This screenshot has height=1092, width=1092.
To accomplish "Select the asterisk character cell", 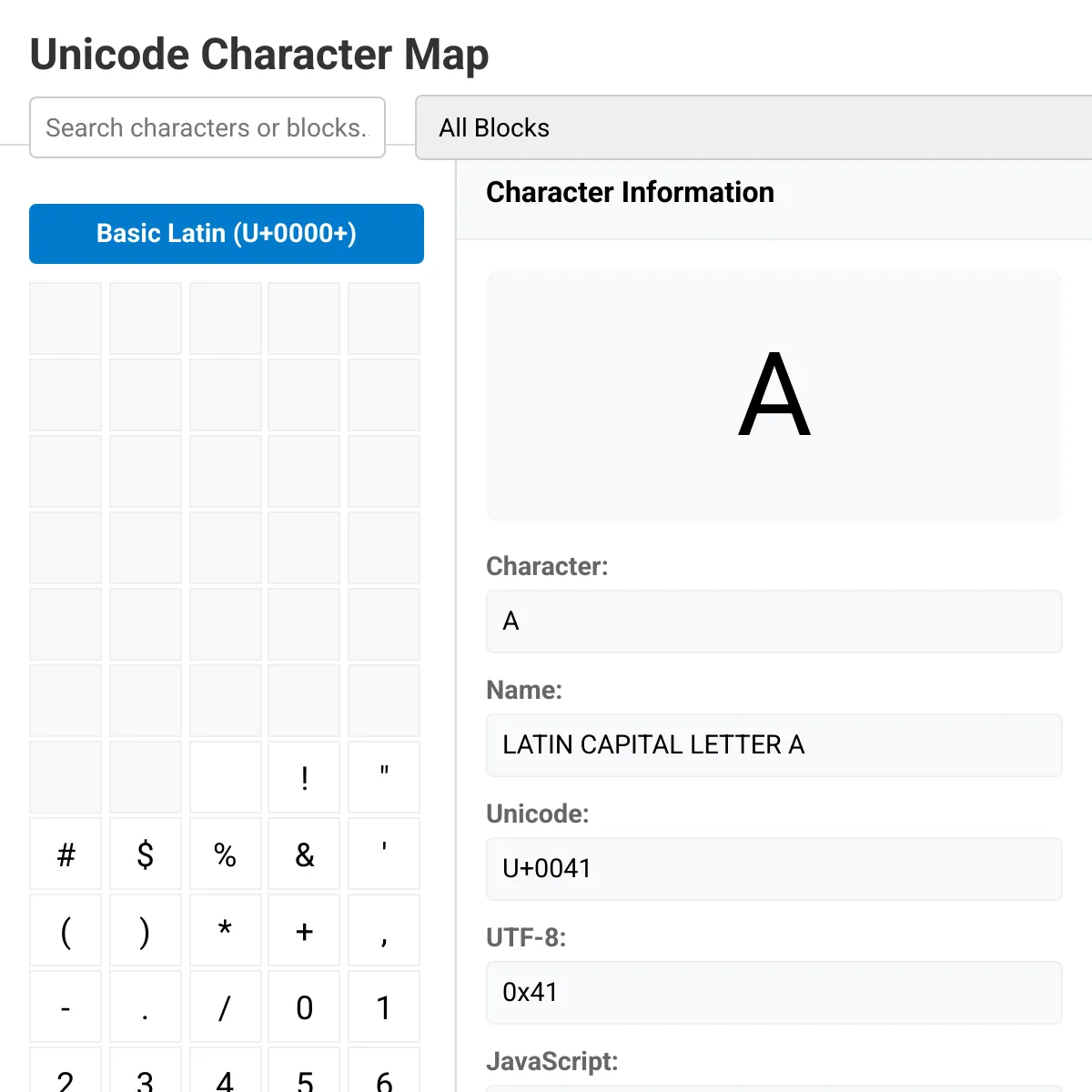I will click(x=225, y=930).
